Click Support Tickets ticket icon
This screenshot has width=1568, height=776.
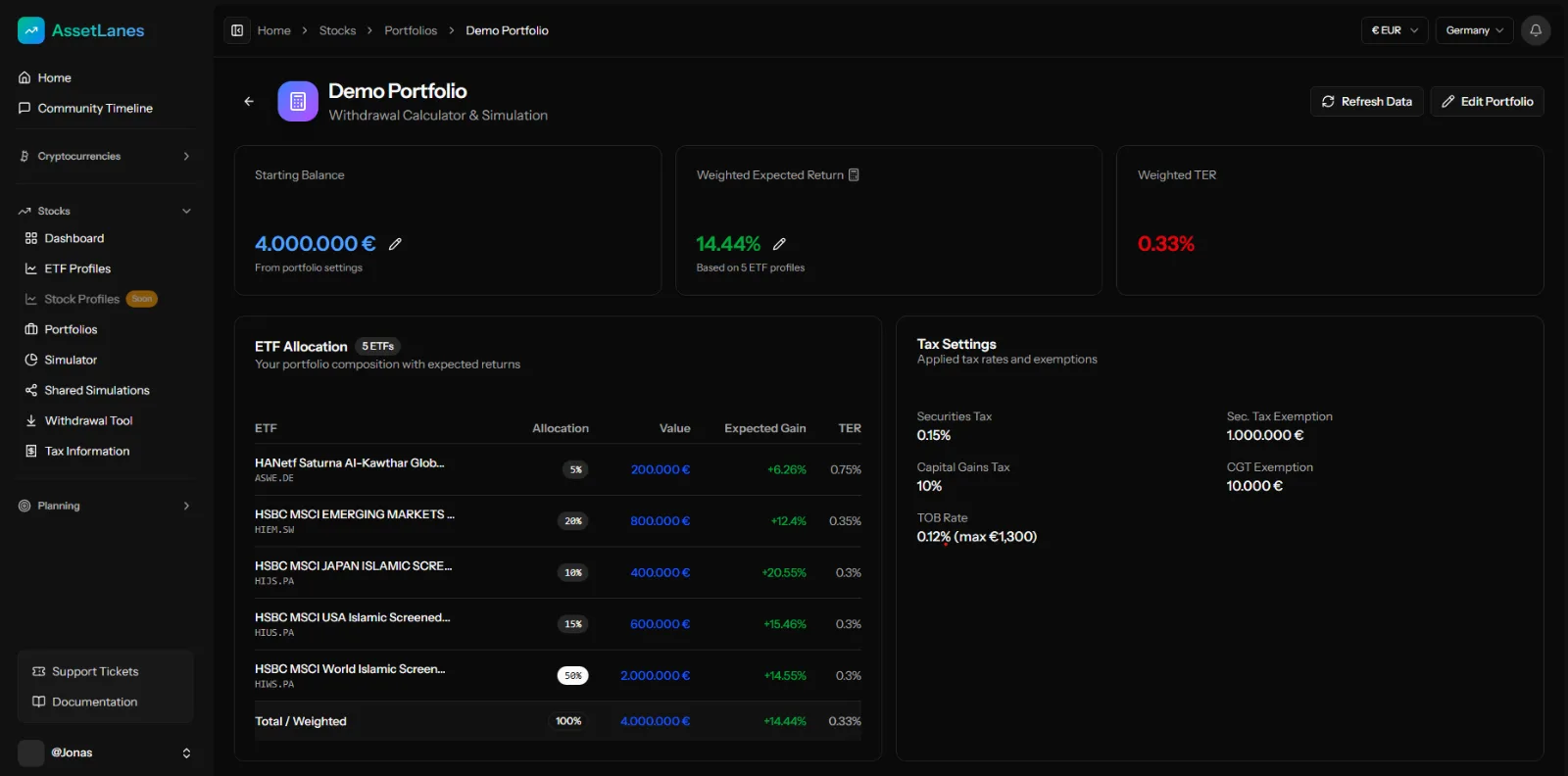(39, 671)
